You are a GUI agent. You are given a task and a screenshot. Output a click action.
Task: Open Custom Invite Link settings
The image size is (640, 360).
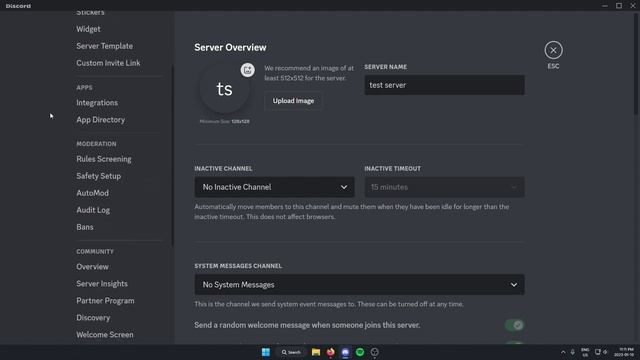tap(108, 63)
